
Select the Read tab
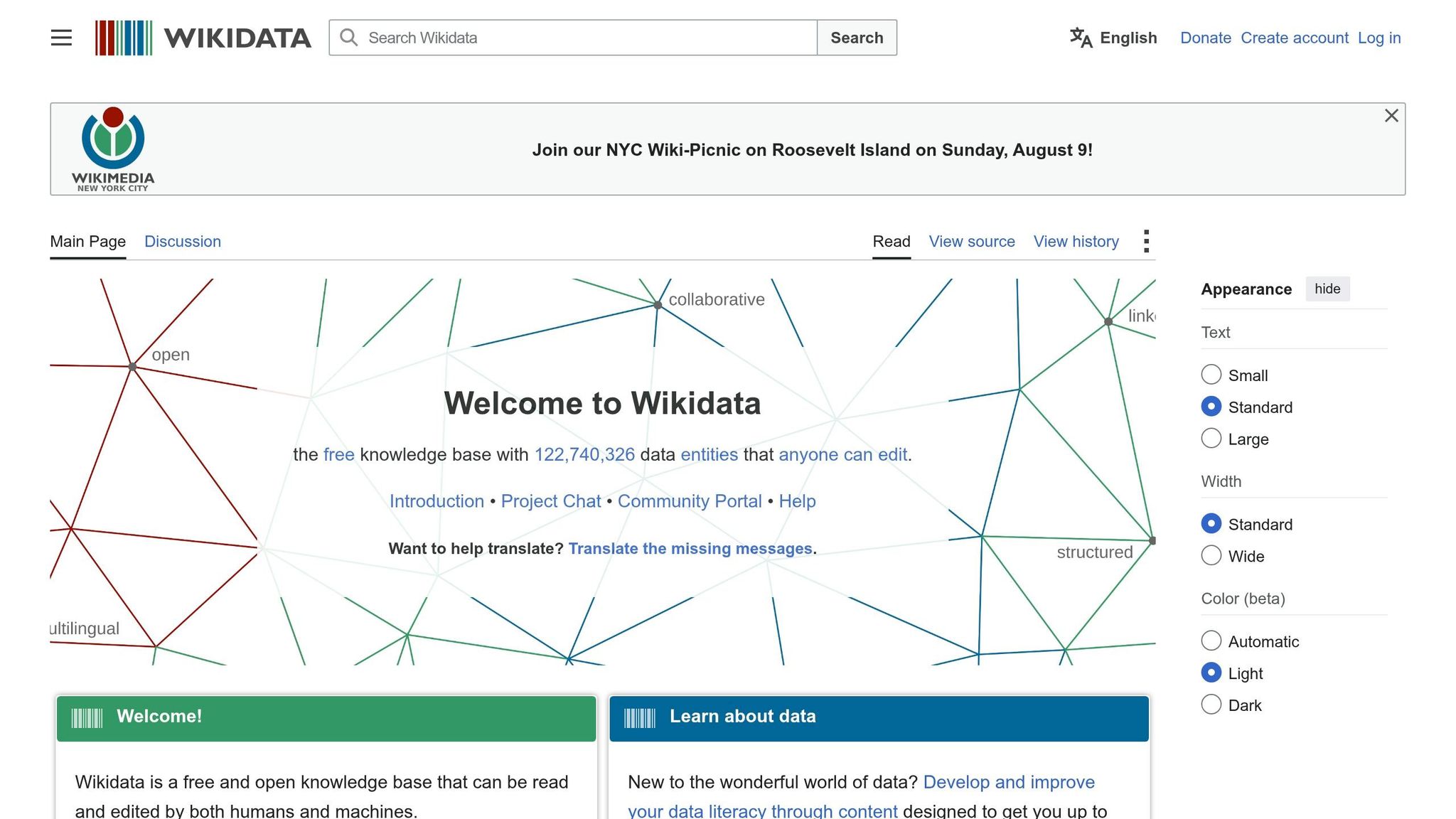tap(892, 242)
